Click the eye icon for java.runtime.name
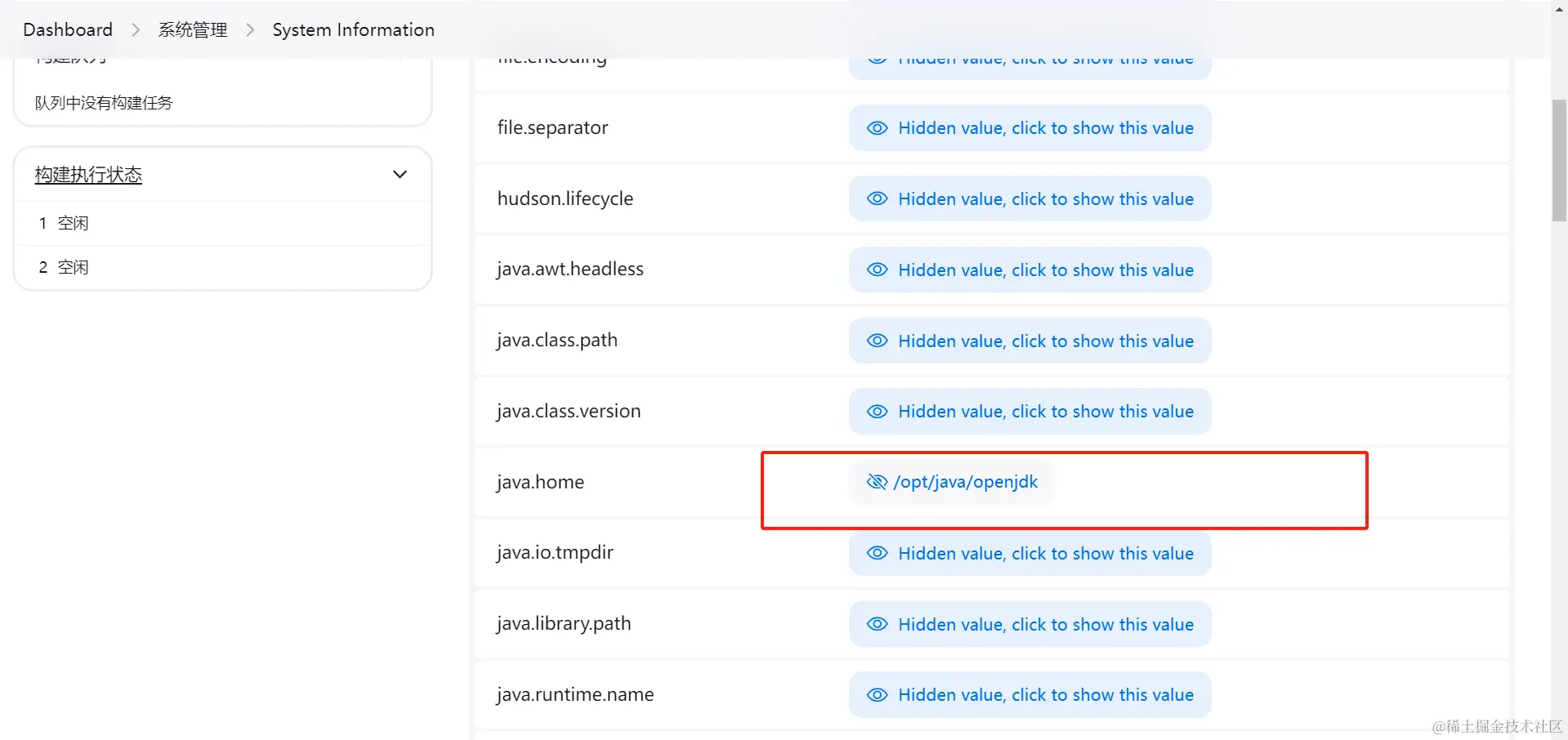Viewport: 1568px width, 740px height. pos(877,695)
